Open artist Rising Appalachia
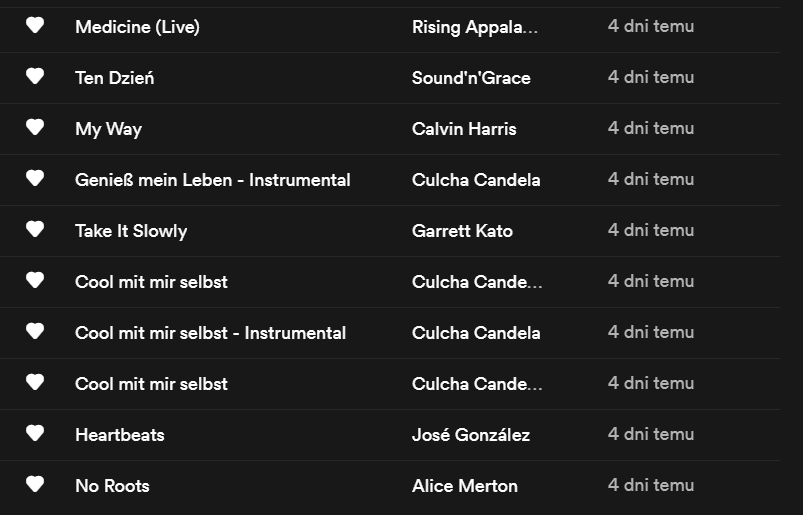 tap(474, 27)
